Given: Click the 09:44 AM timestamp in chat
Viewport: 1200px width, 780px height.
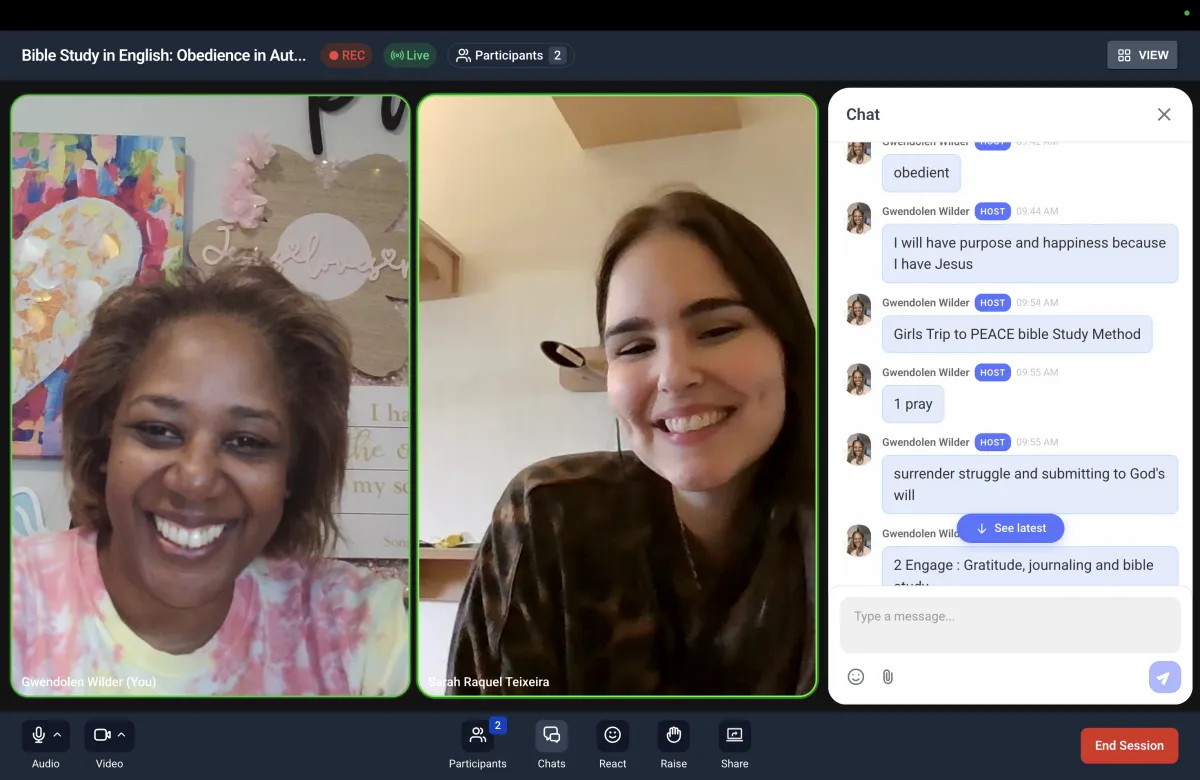Looking at the screenshot, I should point(1037,212).
